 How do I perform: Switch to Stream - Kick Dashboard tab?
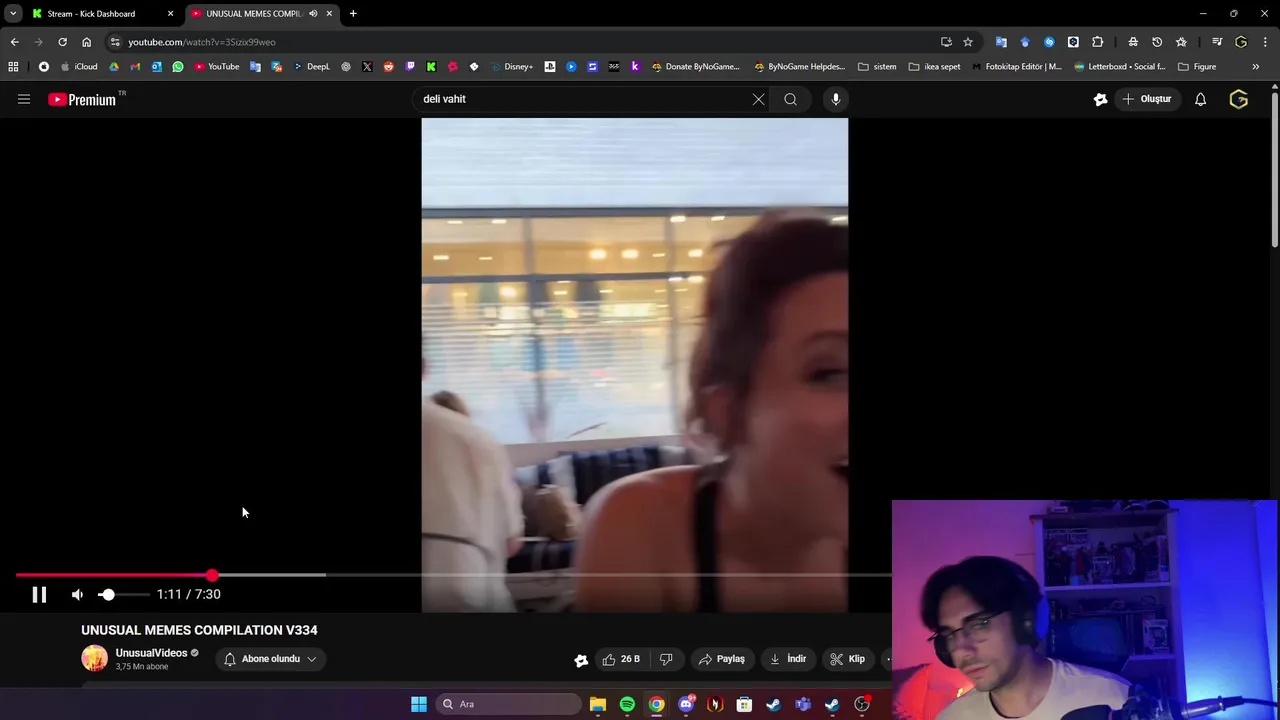(100, 14)
